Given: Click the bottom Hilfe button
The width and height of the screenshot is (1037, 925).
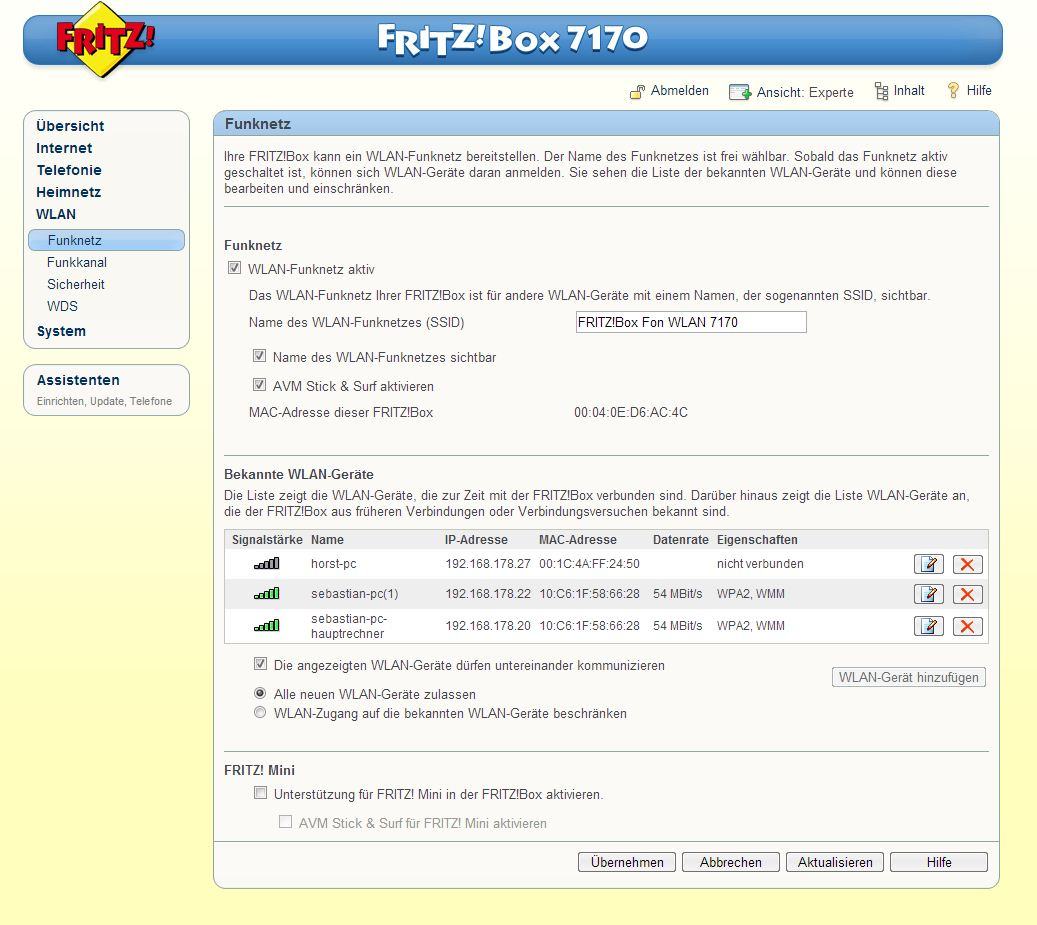Looking at the screenshot, I should click(x=939, y=862).
